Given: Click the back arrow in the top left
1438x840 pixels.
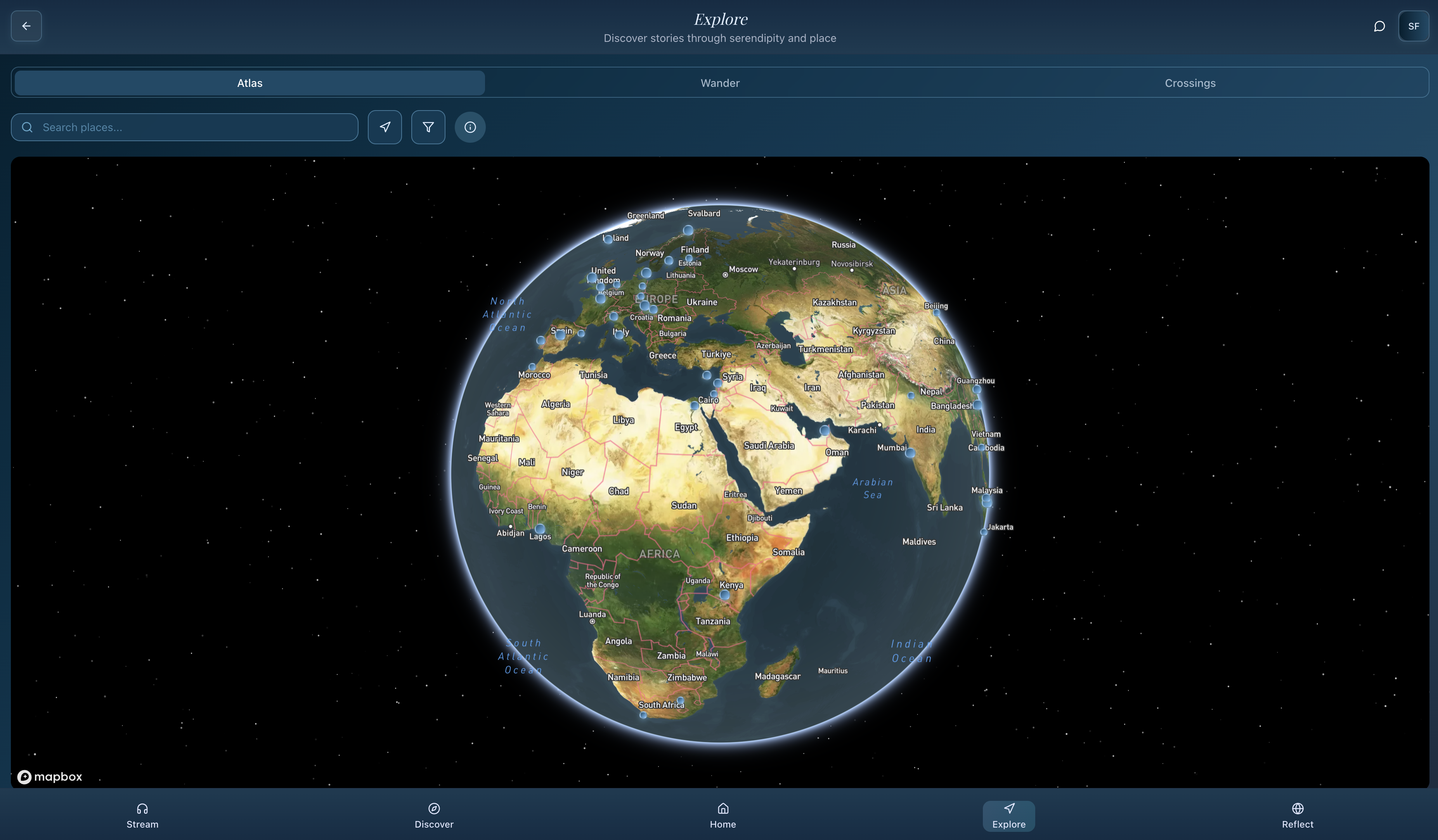Looking at the screenshot, I should point(26,26).
